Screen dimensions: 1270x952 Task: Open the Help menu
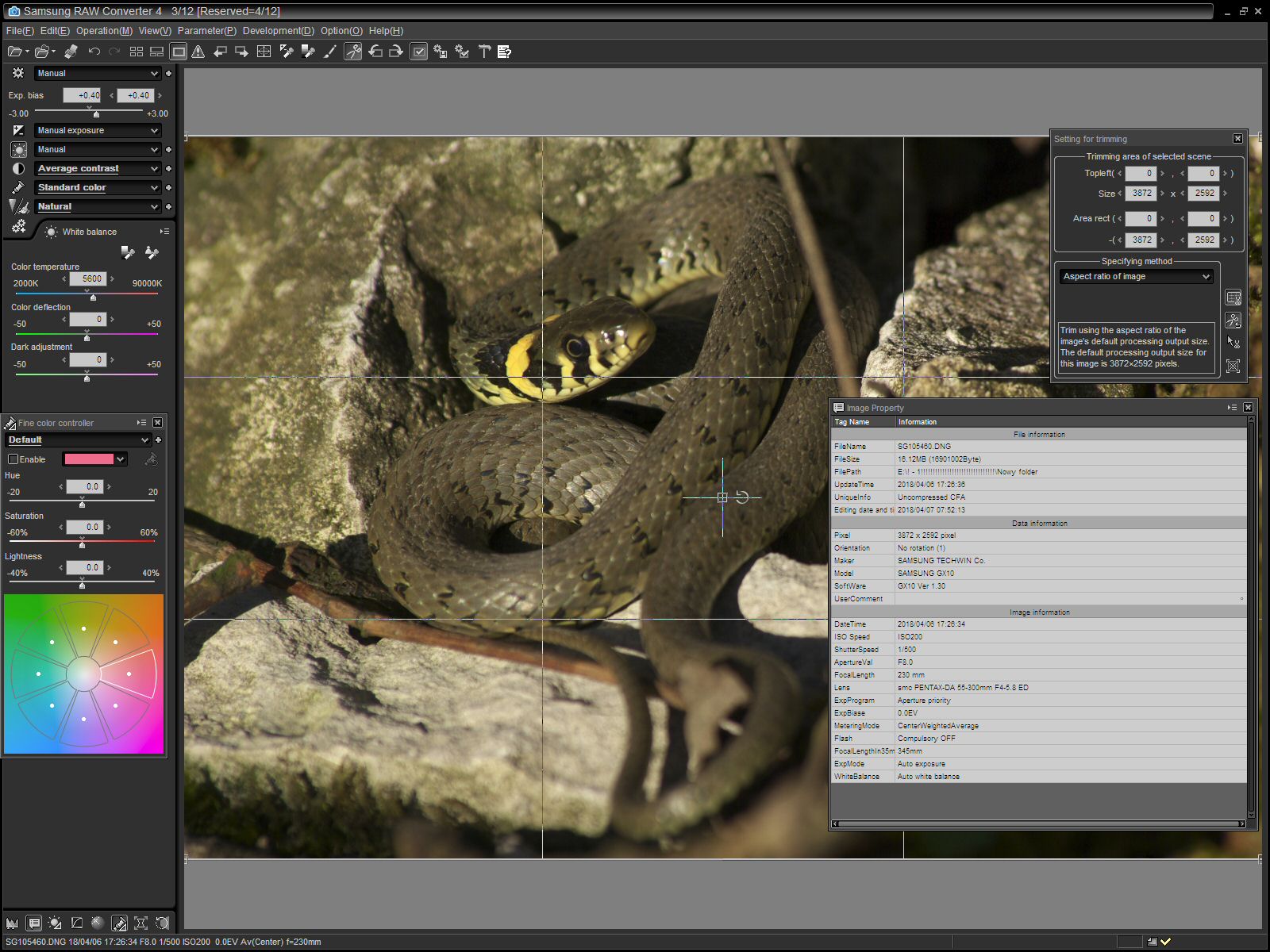pos(386,31)
